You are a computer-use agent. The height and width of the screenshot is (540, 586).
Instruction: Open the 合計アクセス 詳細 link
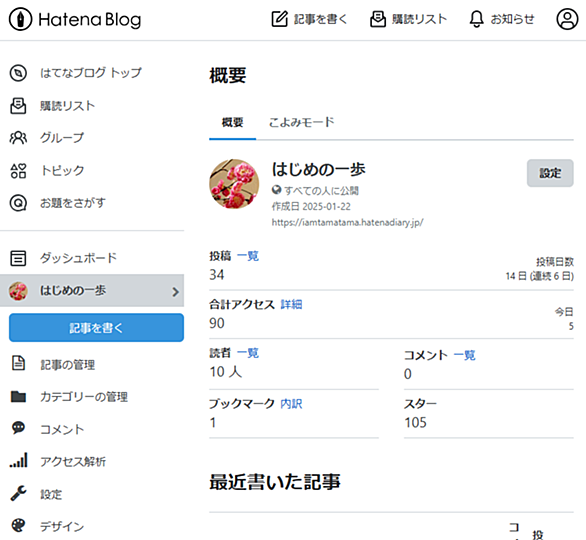point(292,305)
